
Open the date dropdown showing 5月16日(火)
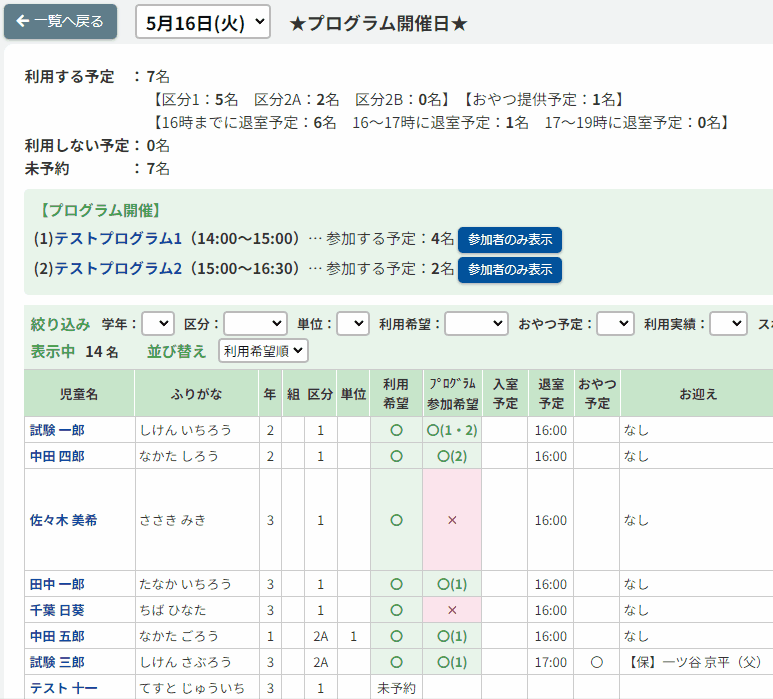pos(203,22)
